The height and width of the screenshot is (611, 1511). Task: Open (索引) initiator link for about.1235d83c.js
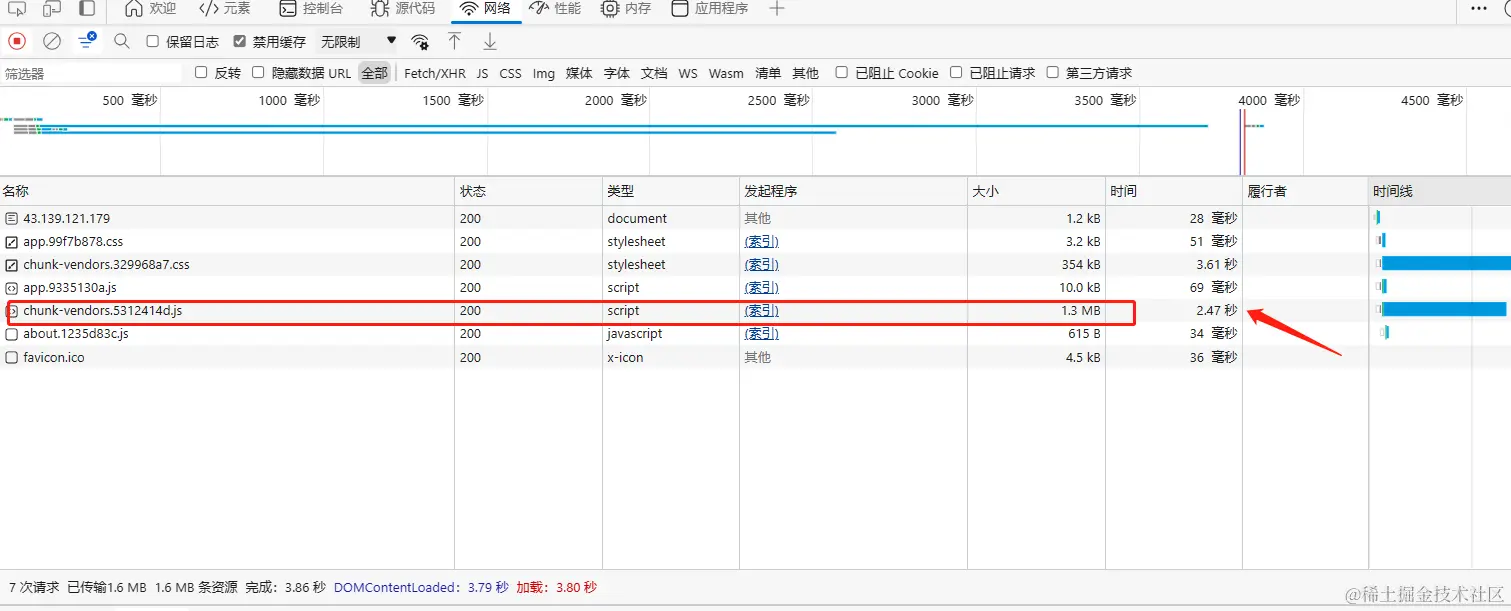pos(762,334)
